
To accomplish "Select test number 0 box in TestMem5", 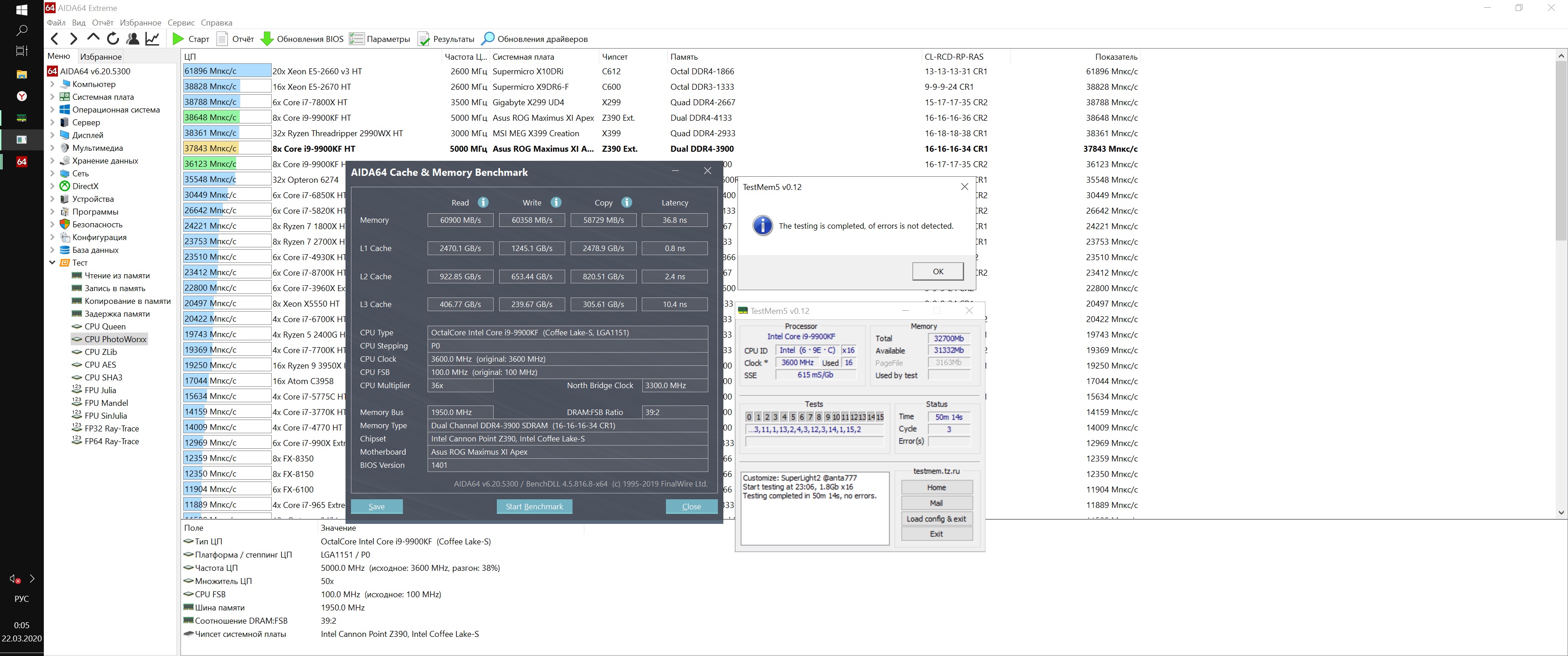I will coord(749,417).
